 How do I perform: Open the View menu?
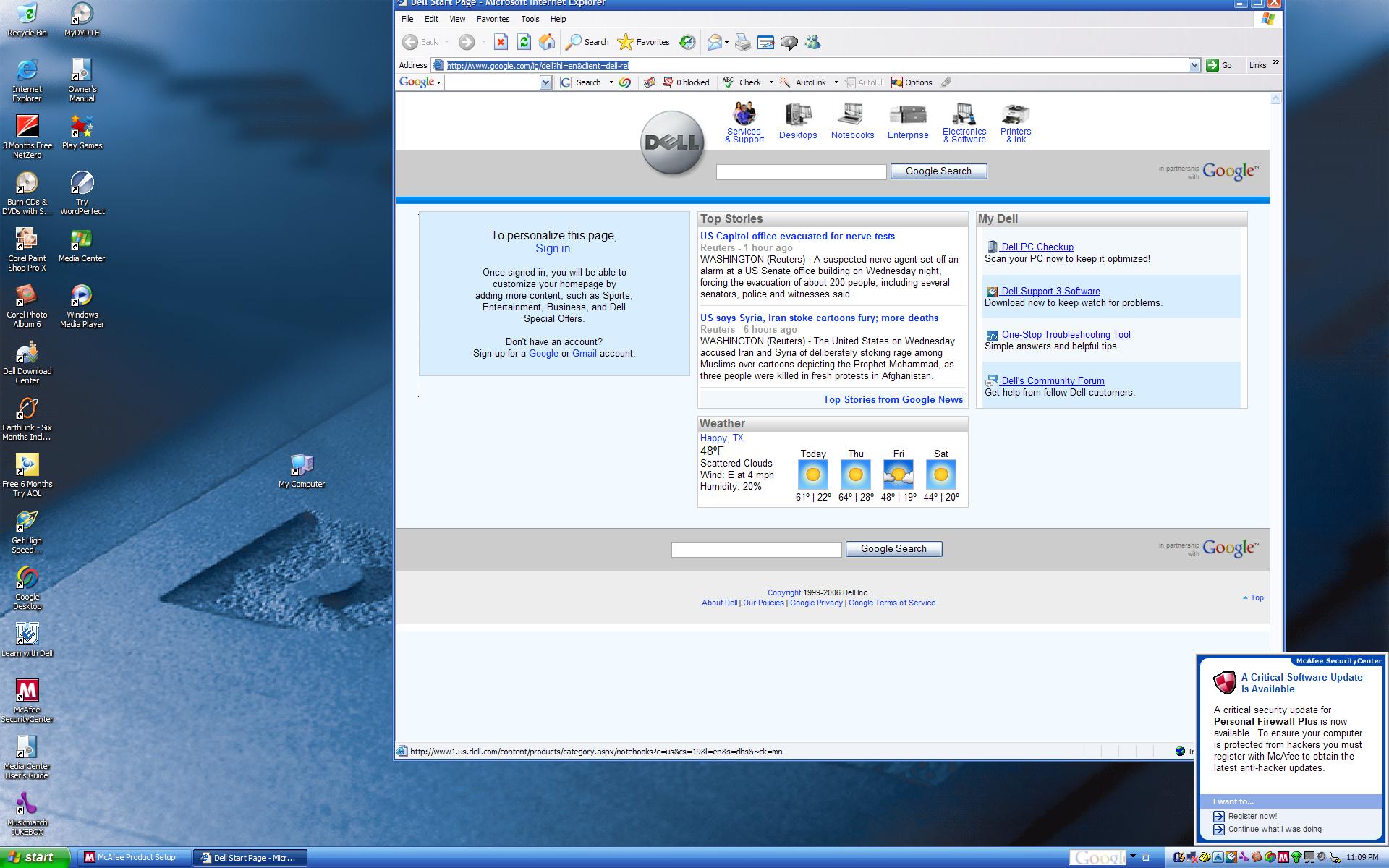pyautogui.click(x=457, y=19)
